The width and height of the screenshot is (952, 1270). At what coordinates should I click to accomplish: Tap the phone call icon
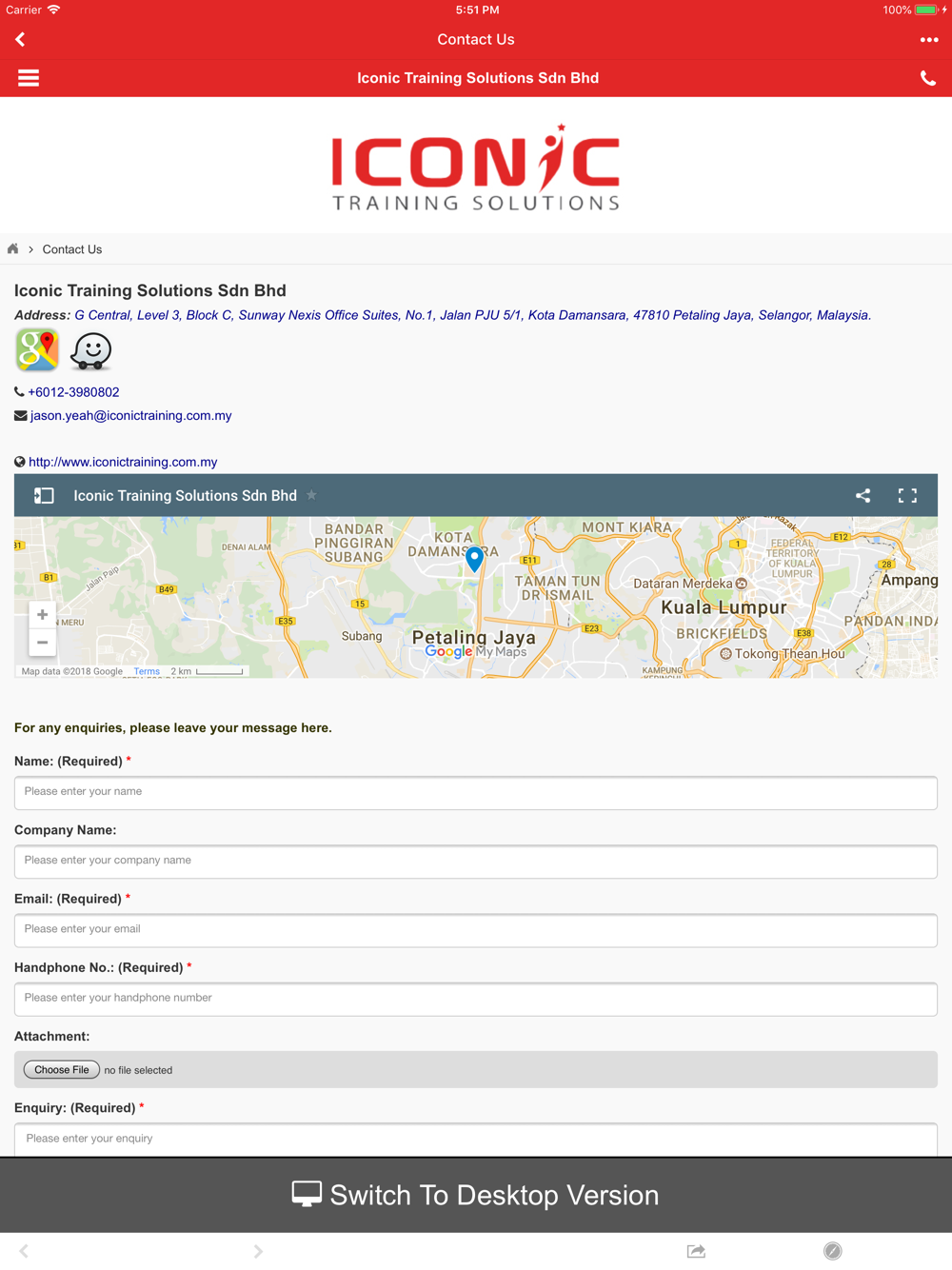[928, 79]
